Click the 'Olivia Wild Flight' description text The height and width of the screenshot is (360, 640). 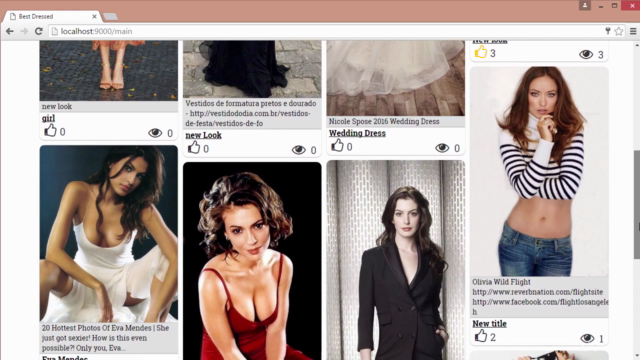pyautogui.click(x=539, y=297)
